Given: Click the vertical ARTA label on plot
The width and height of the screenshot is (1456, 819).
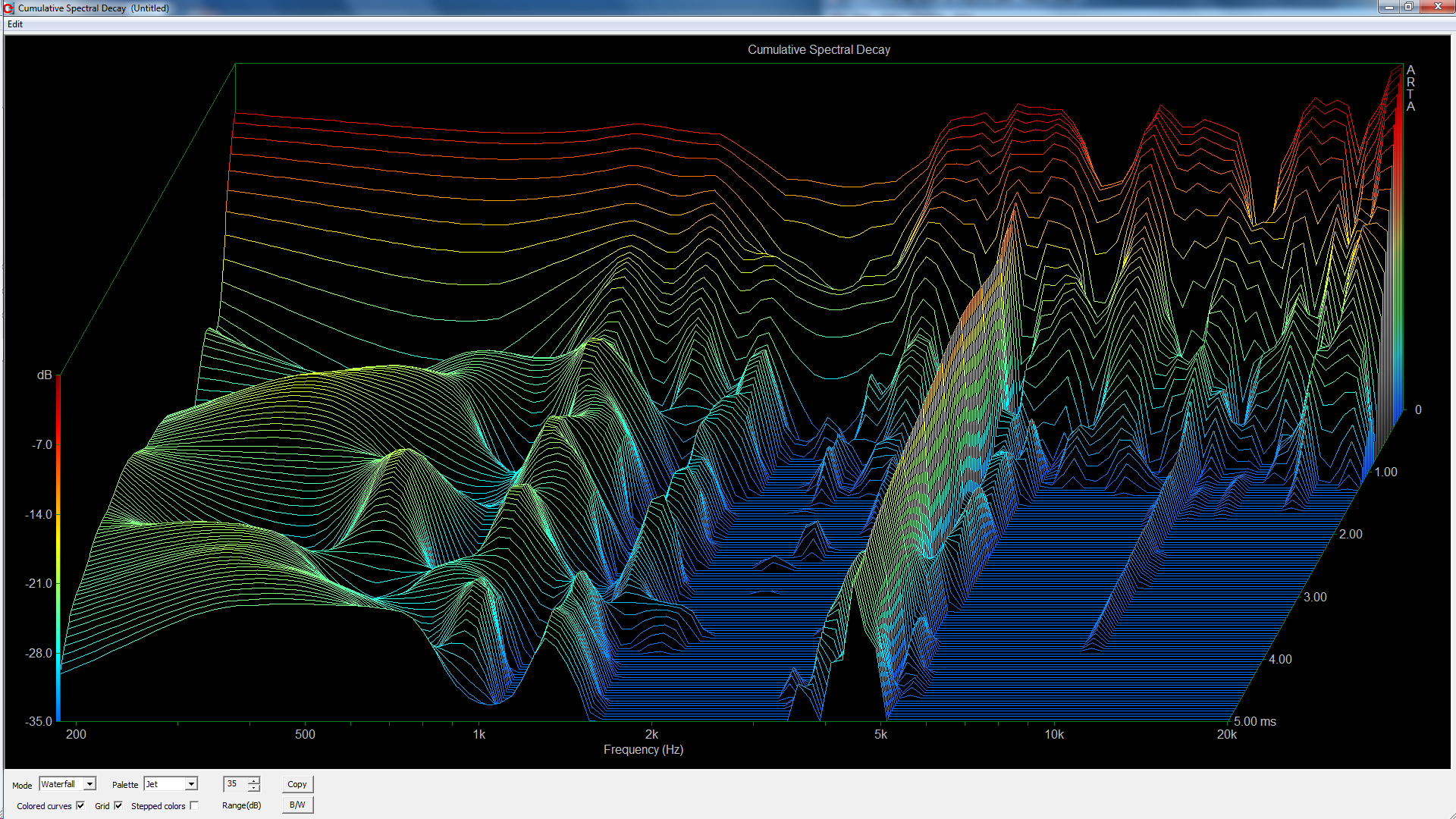Looking at the screenshot, I should coord(1410,88).
